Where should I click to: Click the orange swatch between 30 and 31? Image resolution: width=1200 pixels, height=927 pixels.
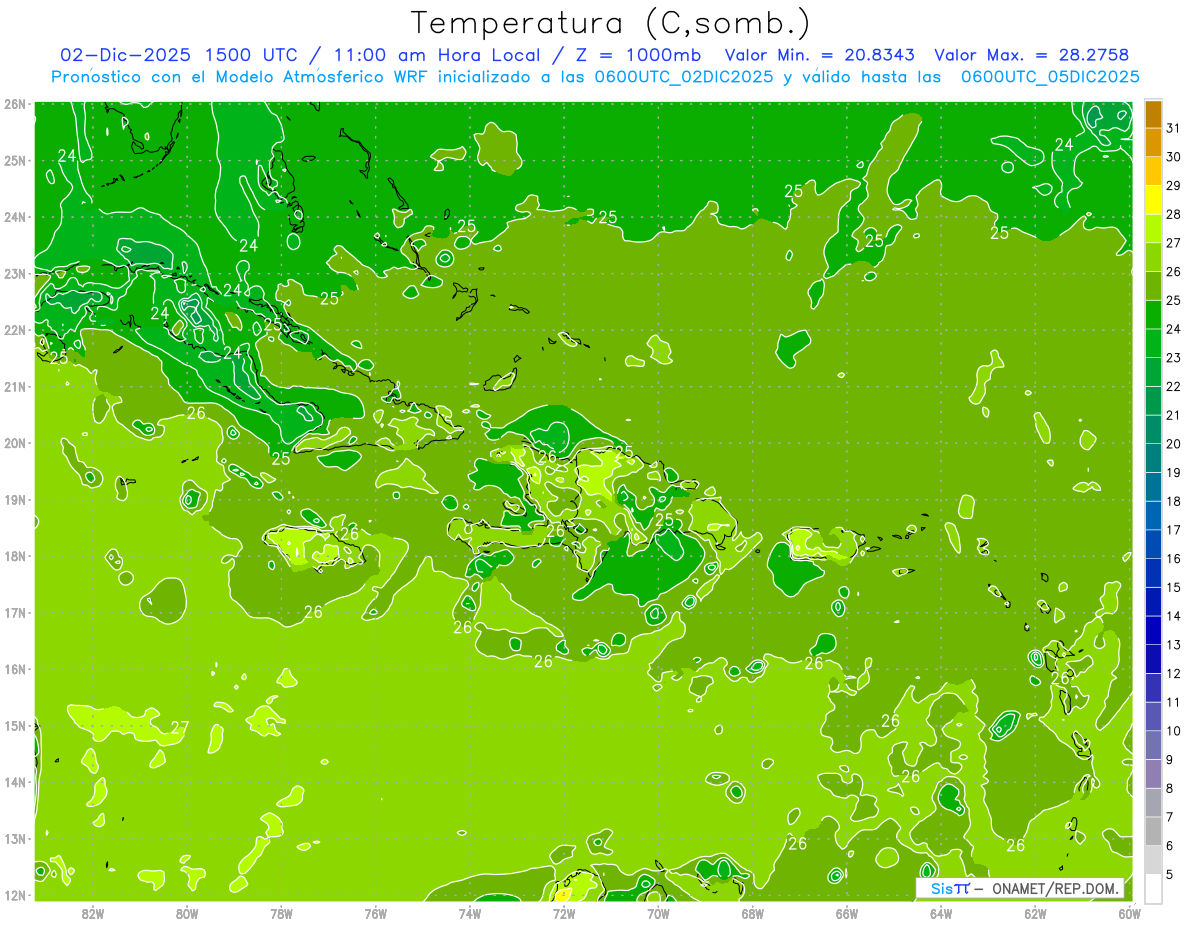tap(1153, 143)
